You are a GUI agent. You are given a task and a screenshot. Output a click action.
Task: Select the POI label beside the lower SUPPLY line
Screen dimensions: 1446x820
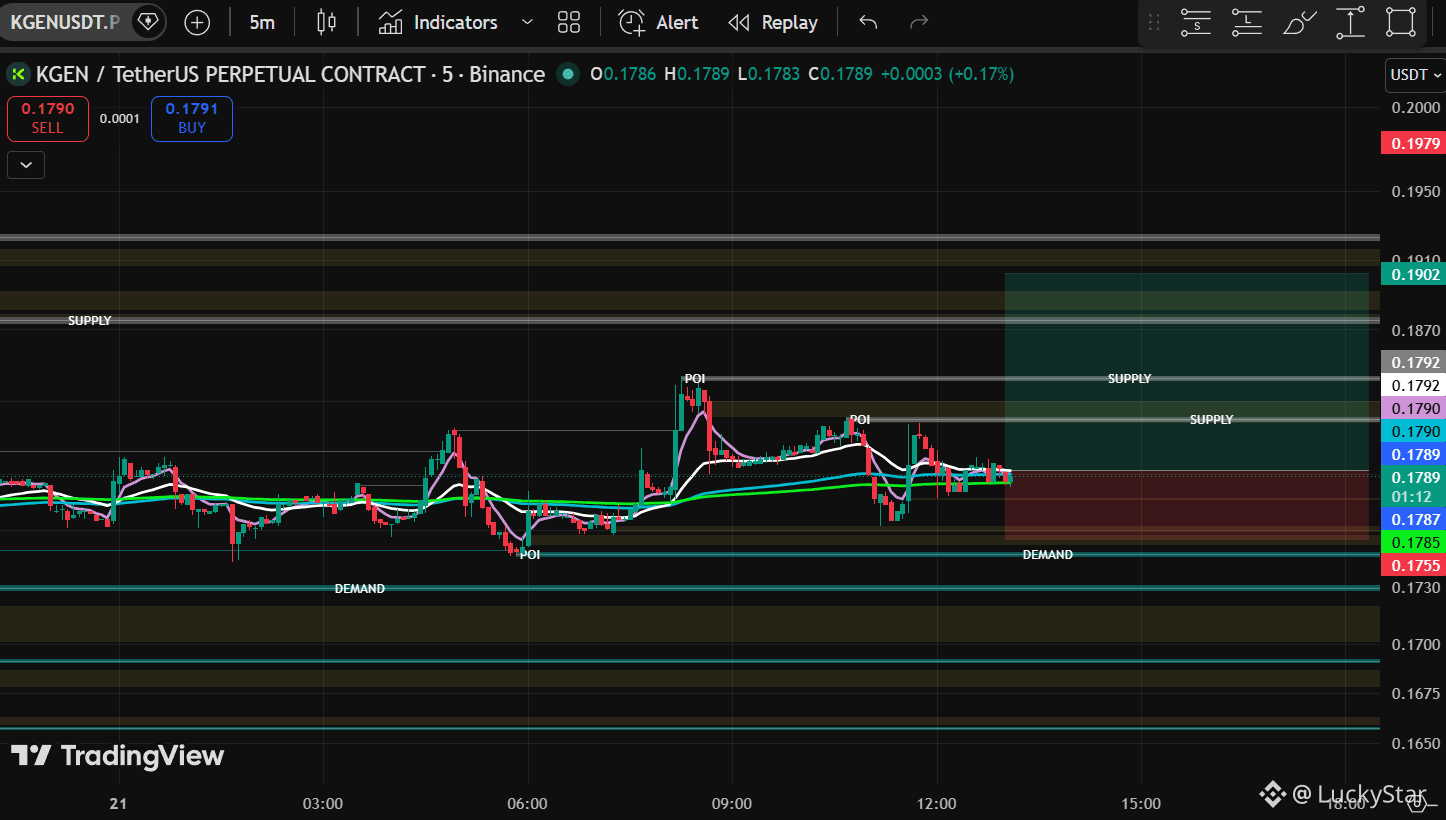coord(860,420)
